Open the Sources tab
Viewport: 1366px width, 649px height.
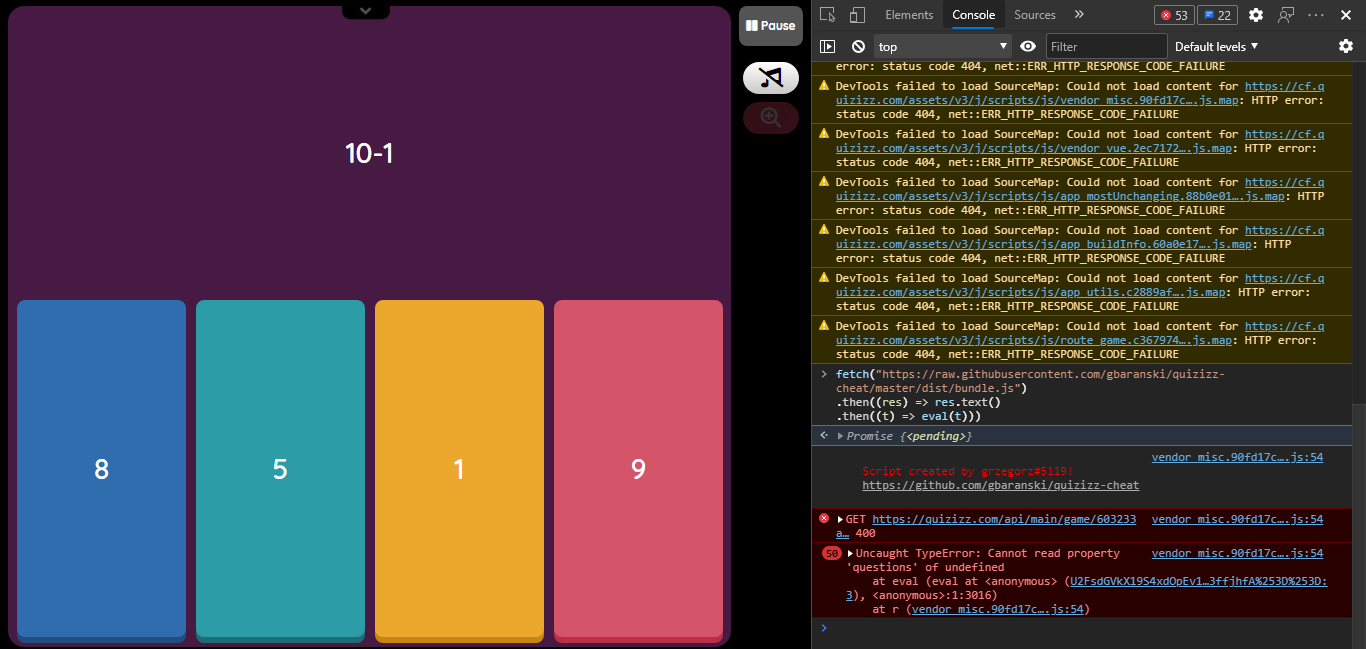(x=1036, y=14)
